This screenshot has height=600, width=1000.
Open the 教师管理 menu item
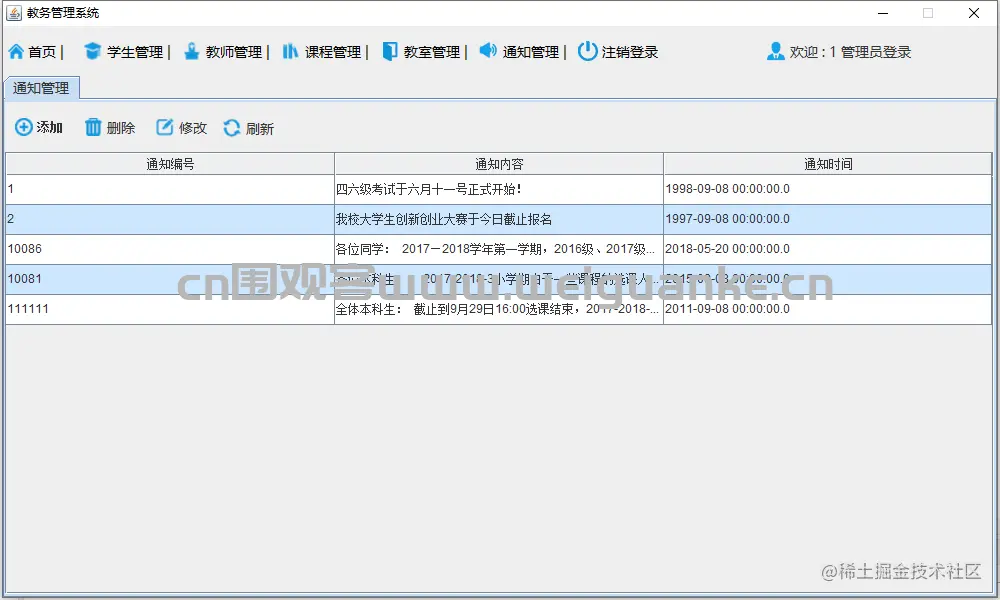pos(234,52)
